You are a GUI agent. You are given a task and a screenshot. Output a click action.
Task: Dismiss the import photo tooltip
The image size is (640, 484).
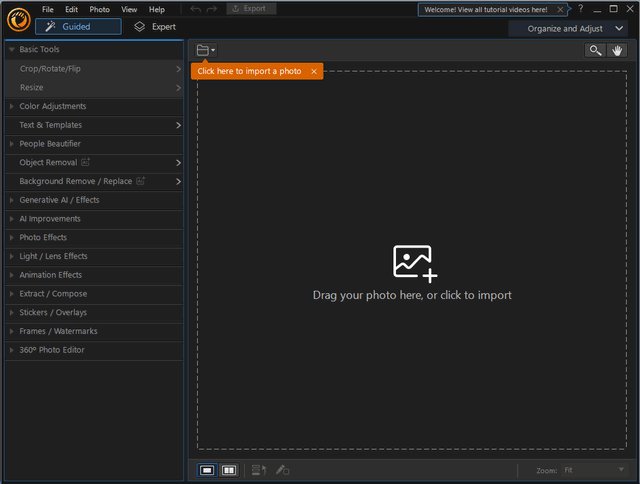[314, 71]
